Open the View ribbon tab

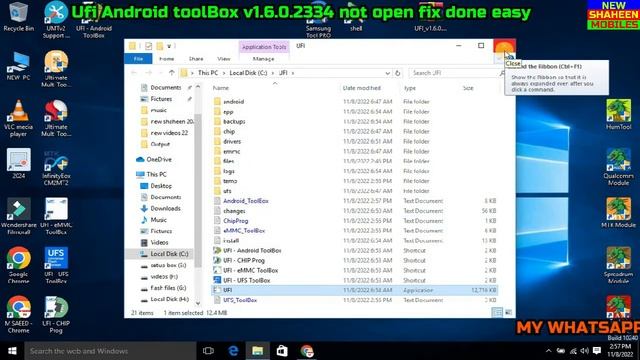point(224,59)
